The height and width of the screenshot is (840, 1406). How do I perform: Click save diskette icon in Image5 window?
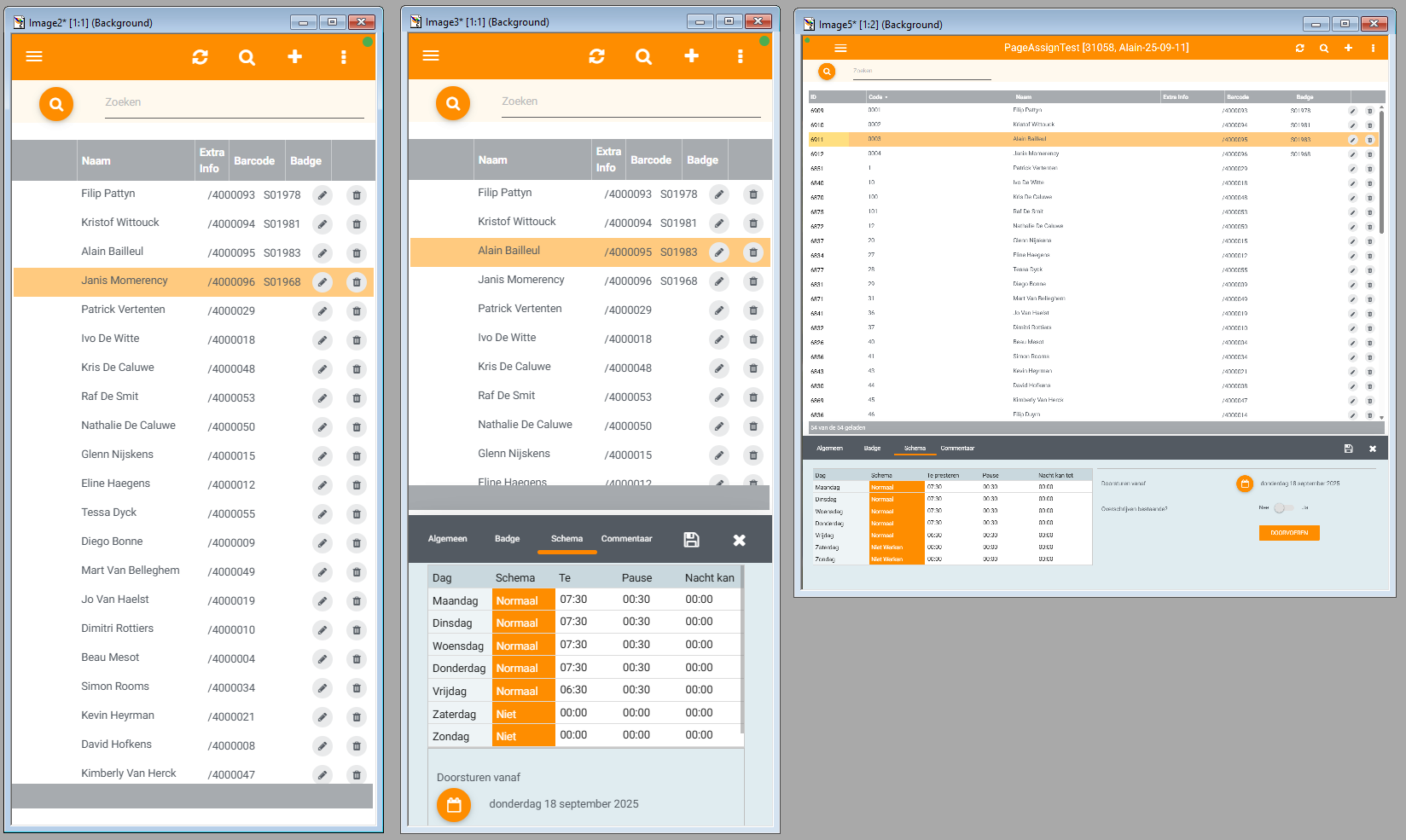point(1348,449)
